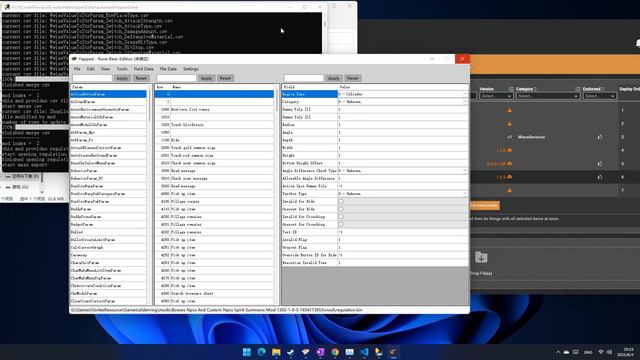
Task: Select the Touch bloodstain row
Action: click(x=214, y=124)
